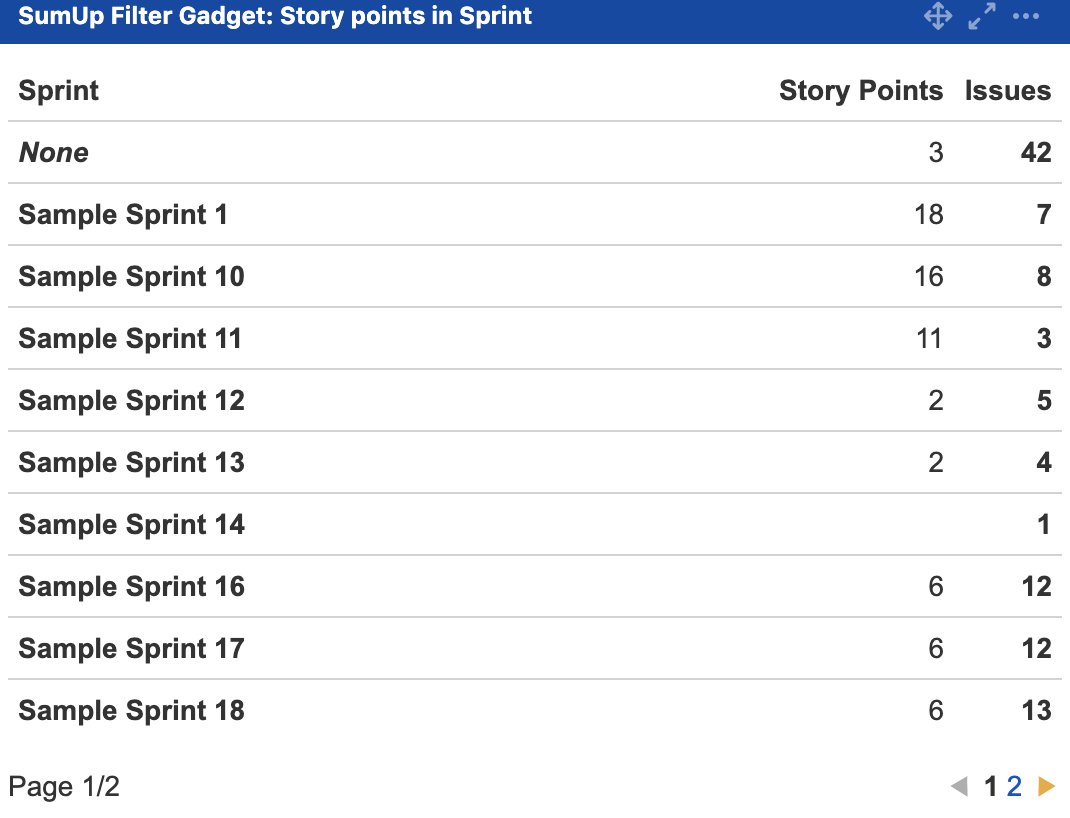The image size is (1070, 818).
Task: Open page 2 of results
Action: [1013, 787]
